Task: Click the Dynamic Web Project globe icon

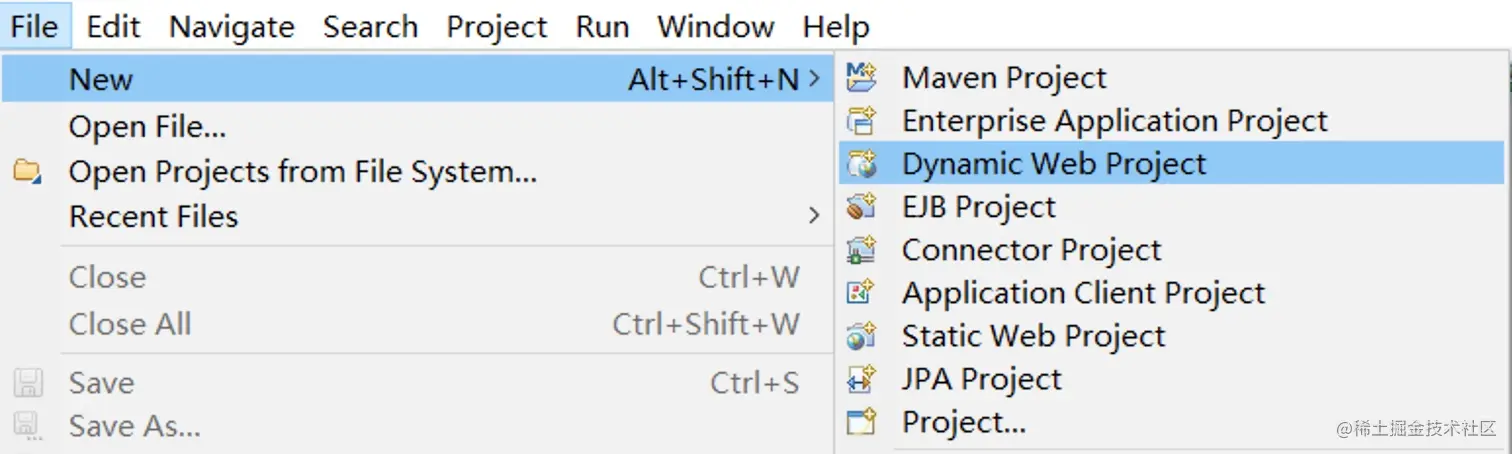Action: point(861,163)
